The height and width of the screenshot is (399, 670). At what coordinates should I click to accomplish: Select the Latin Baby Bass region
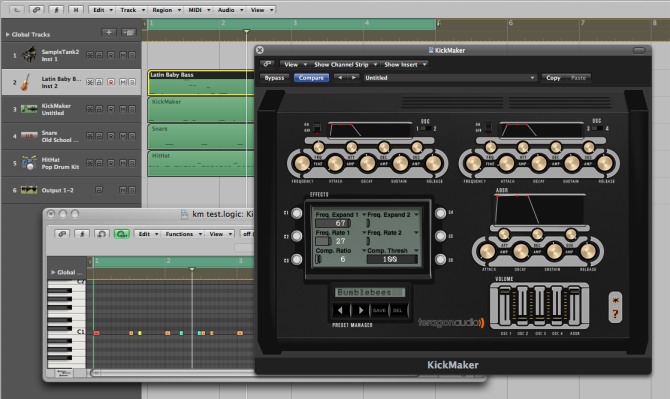[201, 82]
